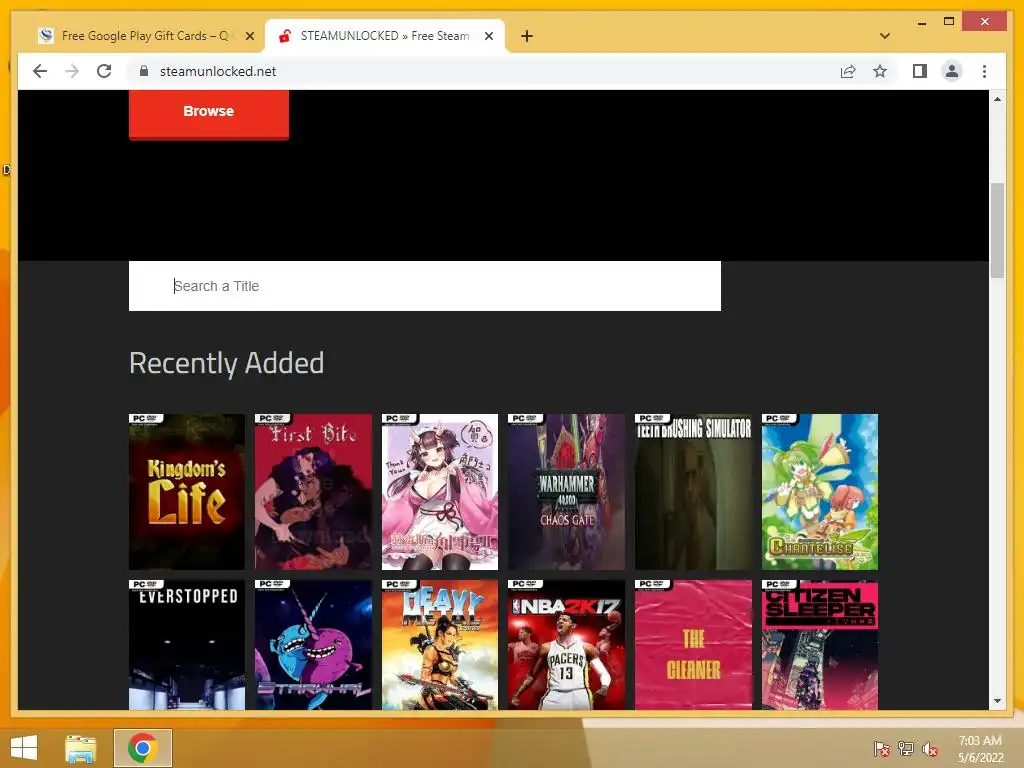The height and width of the screenshot is (768, 1024).
Task: Open network status tray icon
Action: click(906, 749)
